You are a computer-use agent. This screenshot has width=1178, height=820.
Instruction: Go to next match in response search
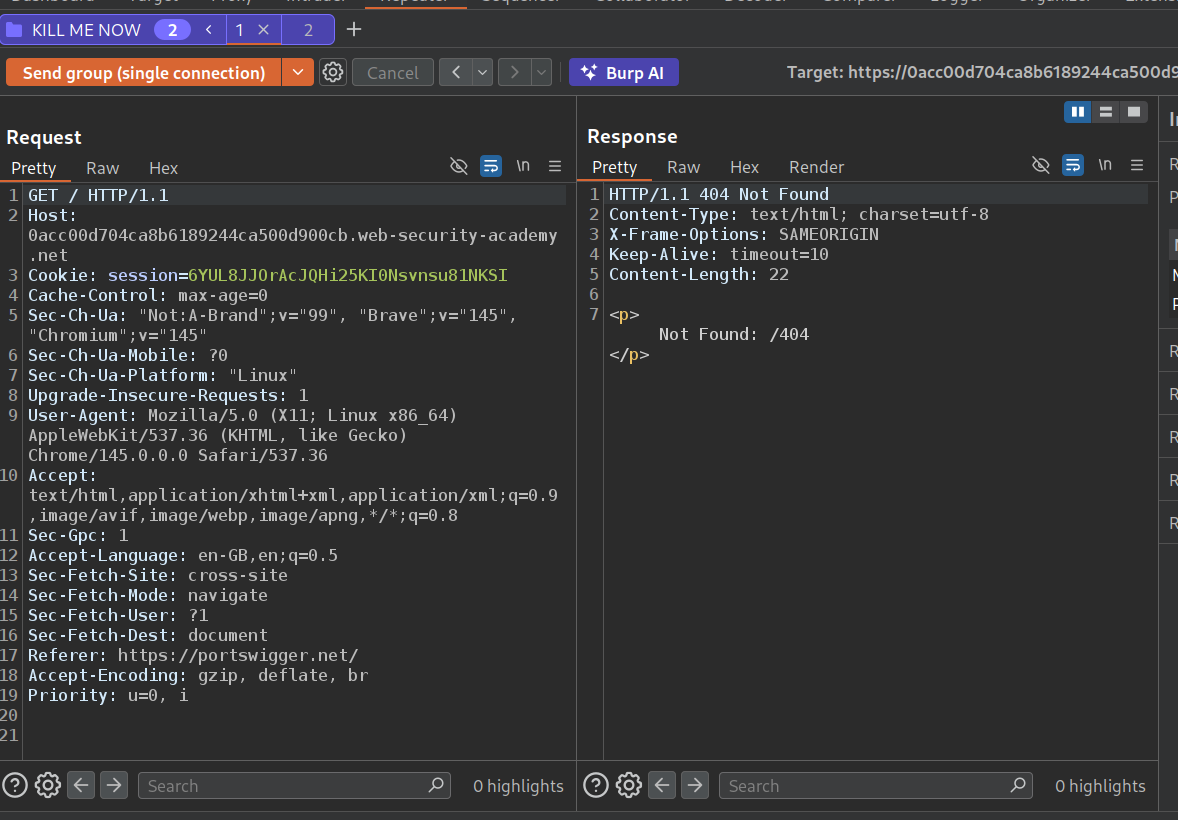(x=695, y=785)
